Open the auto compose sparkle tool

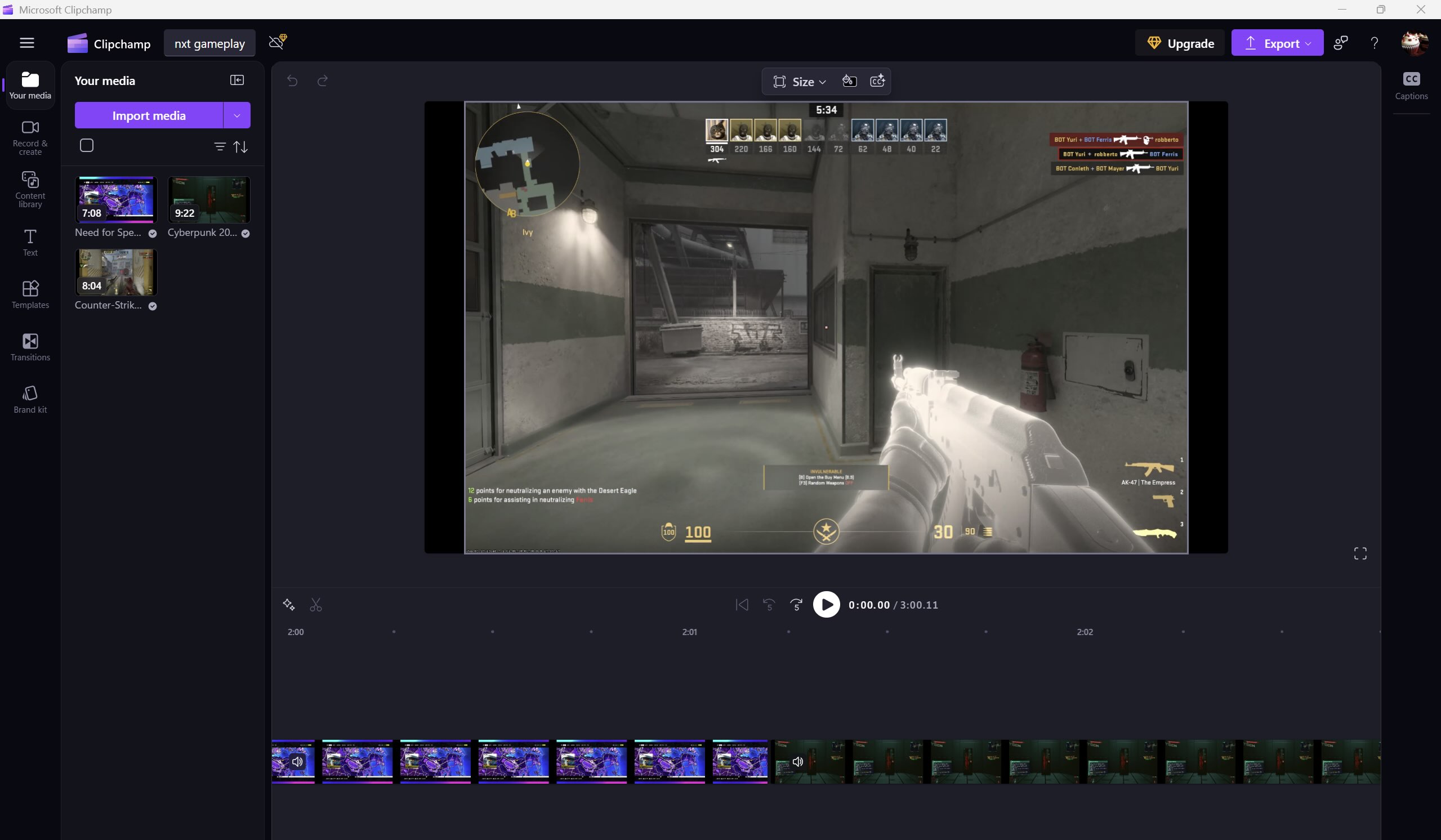[x=289, y=605]
